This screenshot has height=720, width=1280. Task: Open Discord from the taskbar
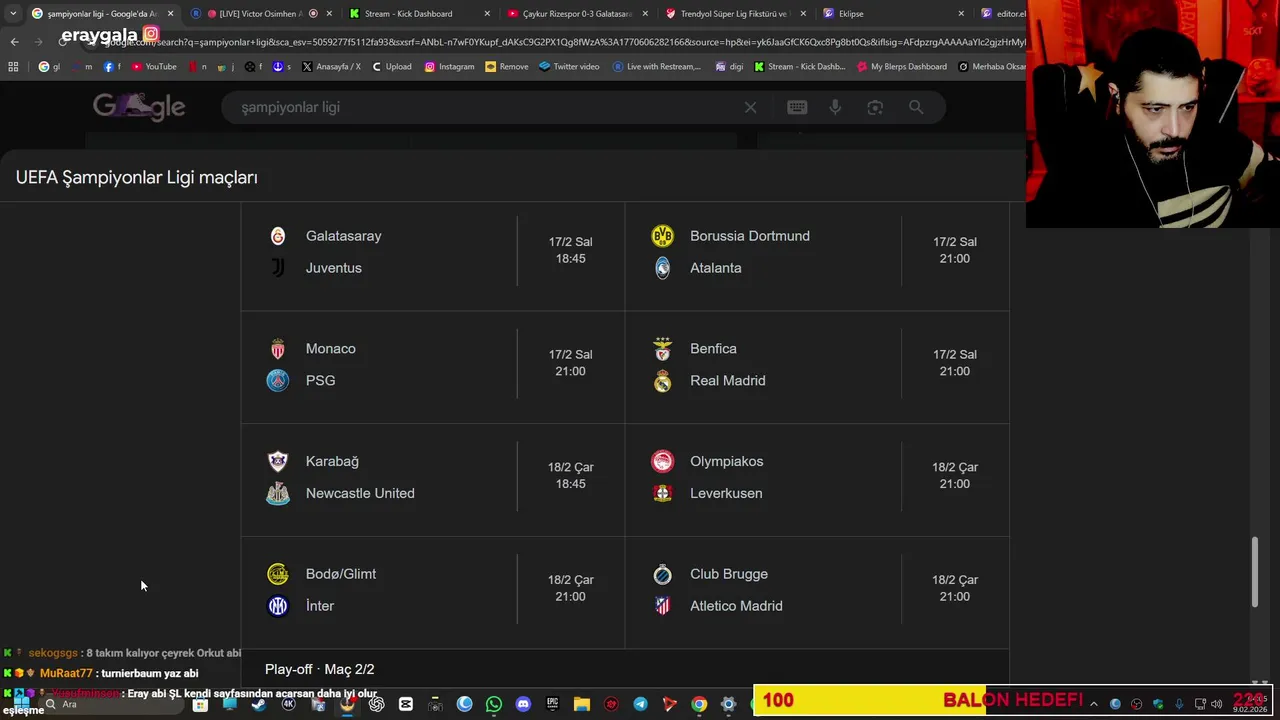(x=523, y=704)
